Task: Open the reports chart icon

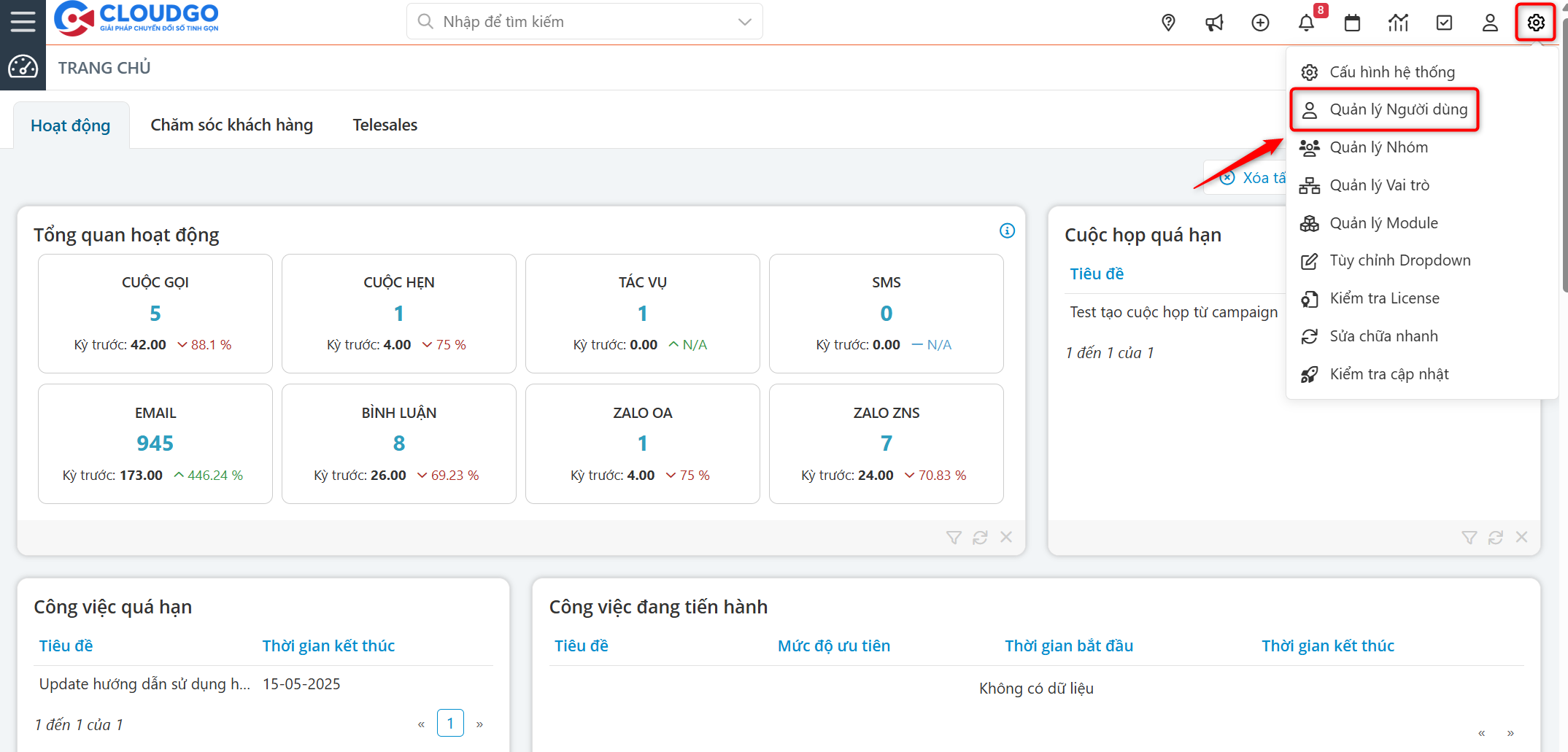Action: point(1398,23)
